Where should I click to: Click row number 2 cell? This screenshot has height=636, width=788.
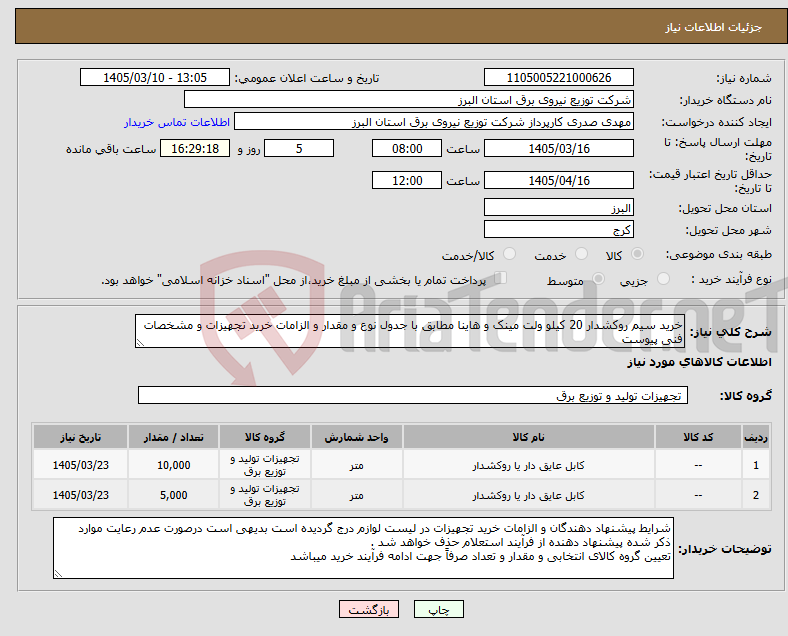pos(756,495)
